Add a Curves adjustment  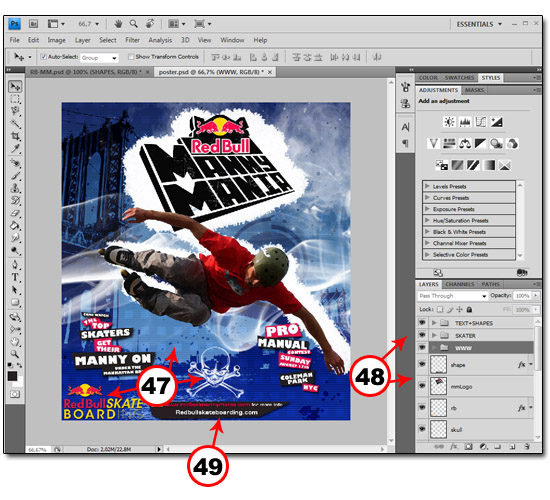coord(481,122)
